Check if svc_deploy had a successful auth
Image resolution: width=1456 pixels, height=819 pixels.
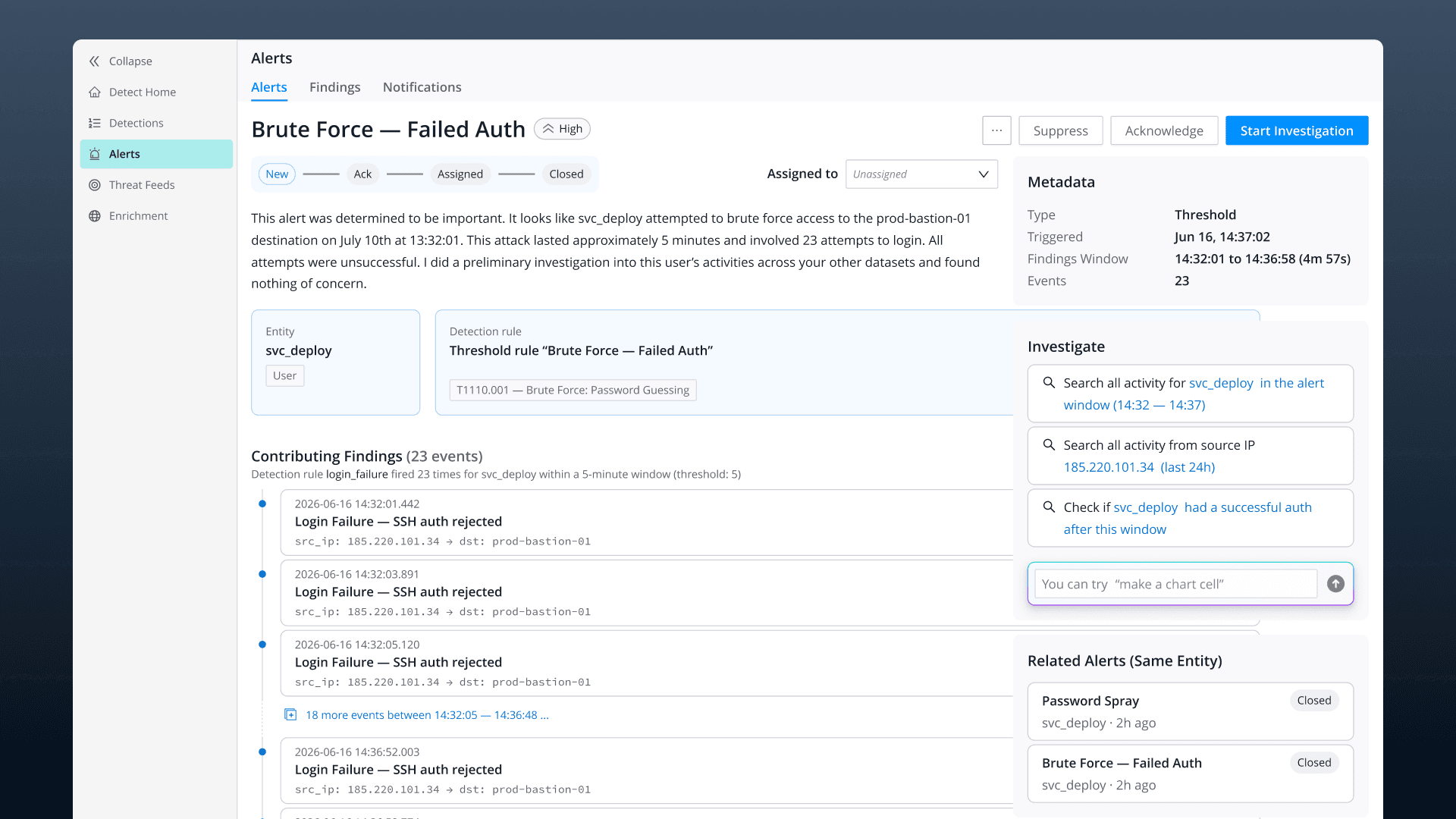coord(1190,519)
